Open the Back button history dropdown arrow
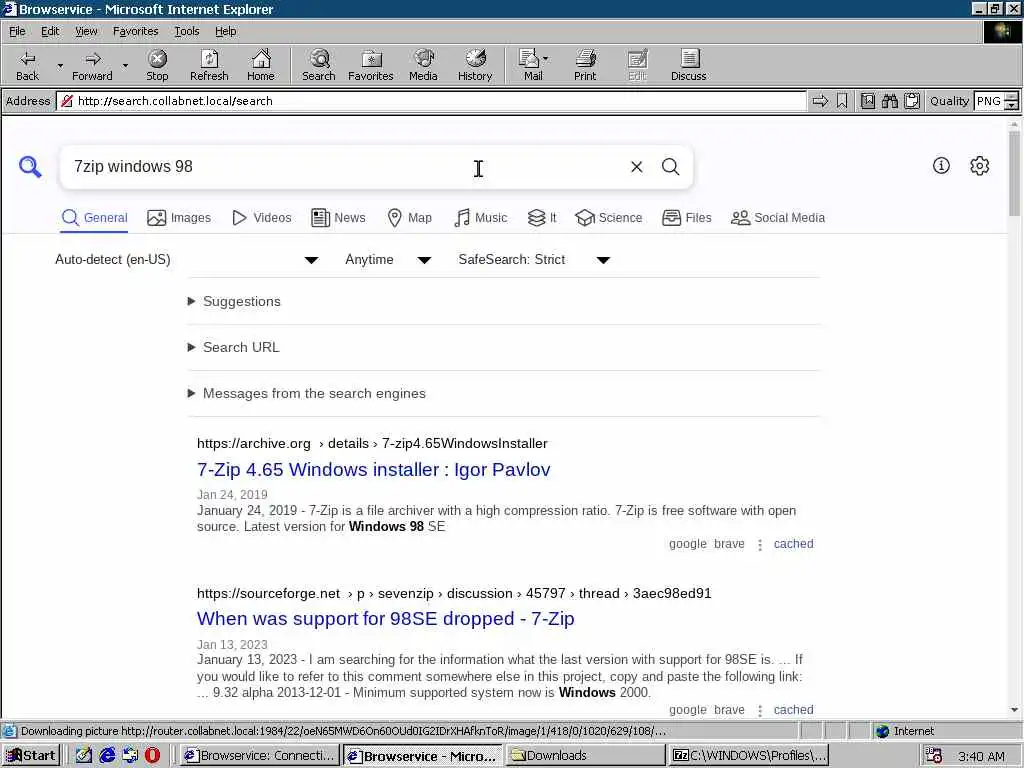This screenshot has width=1024, height=768. click(x=60, y=65)
